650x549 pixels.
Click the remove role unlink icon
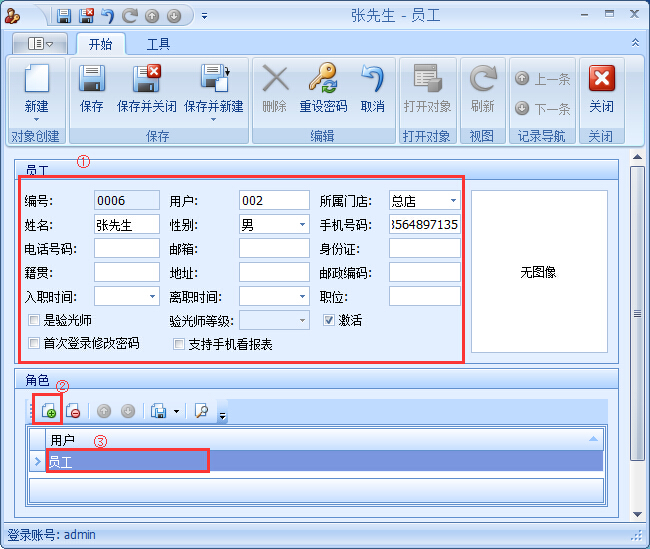[x=73, y=411]
